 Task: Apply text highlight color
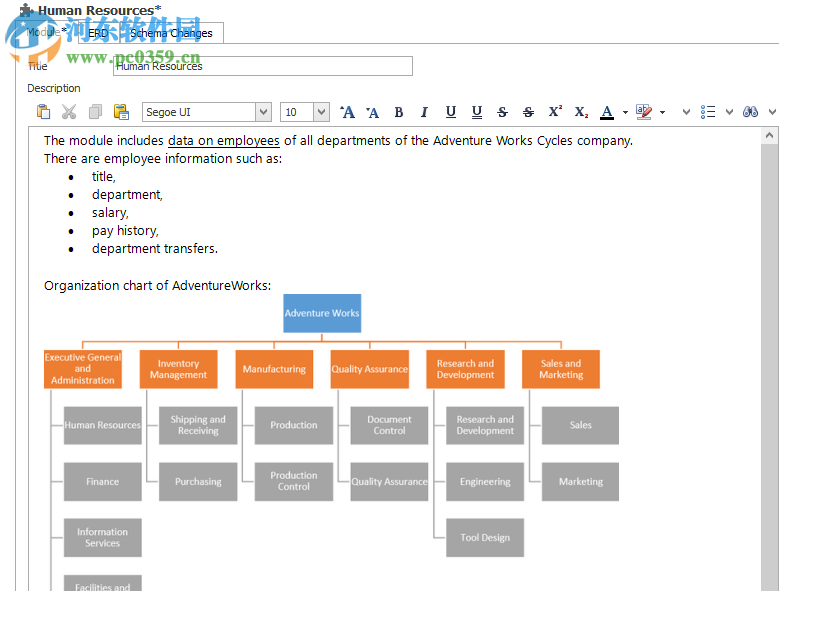(644, 112)
